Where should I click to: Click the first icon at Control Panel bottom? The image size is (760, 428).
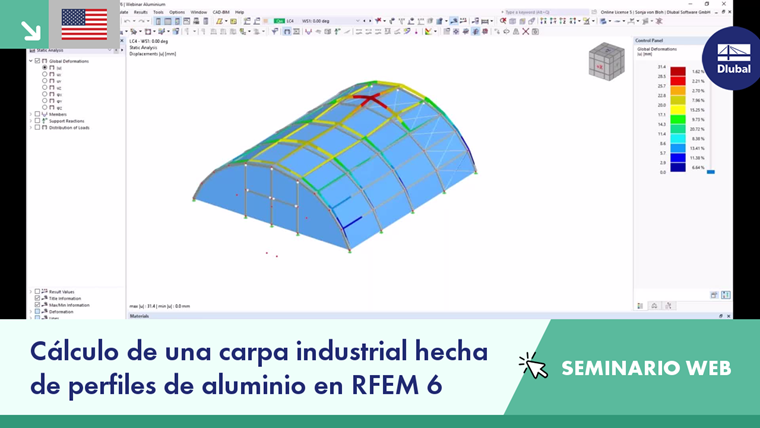click(640, 306)
